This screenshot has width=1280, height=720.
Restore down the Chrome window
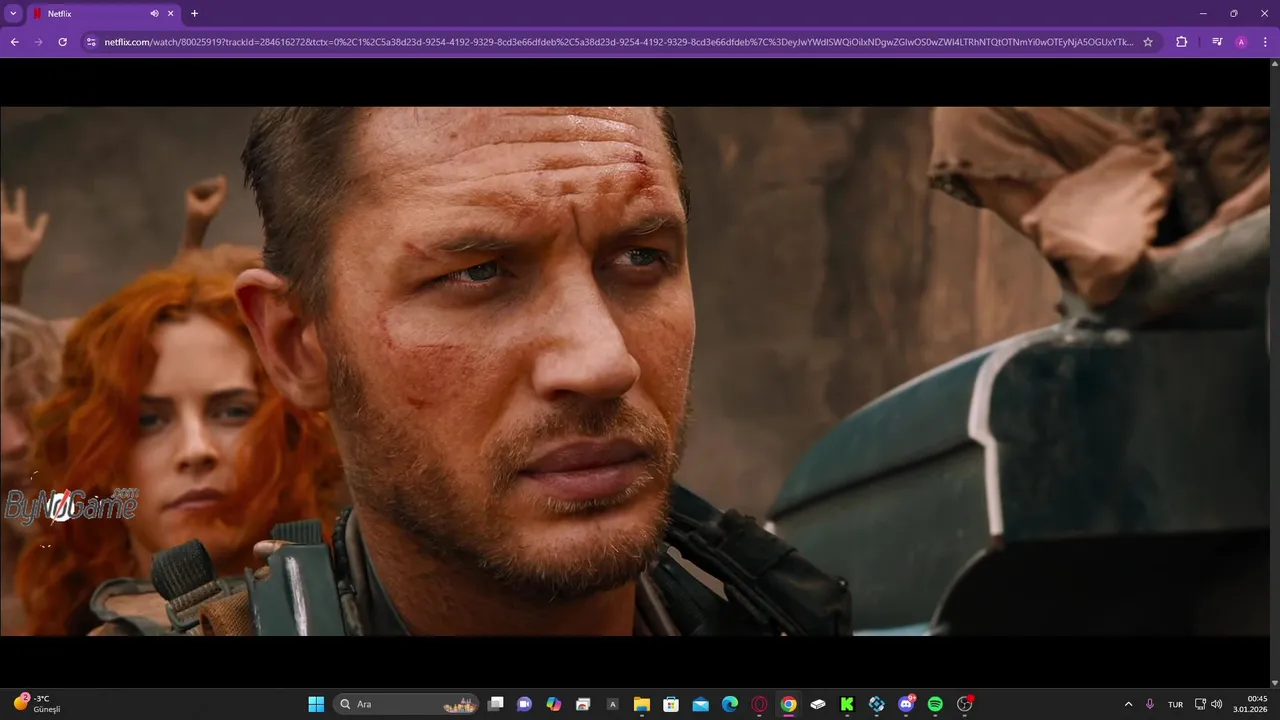click(x=1233, y=14)
